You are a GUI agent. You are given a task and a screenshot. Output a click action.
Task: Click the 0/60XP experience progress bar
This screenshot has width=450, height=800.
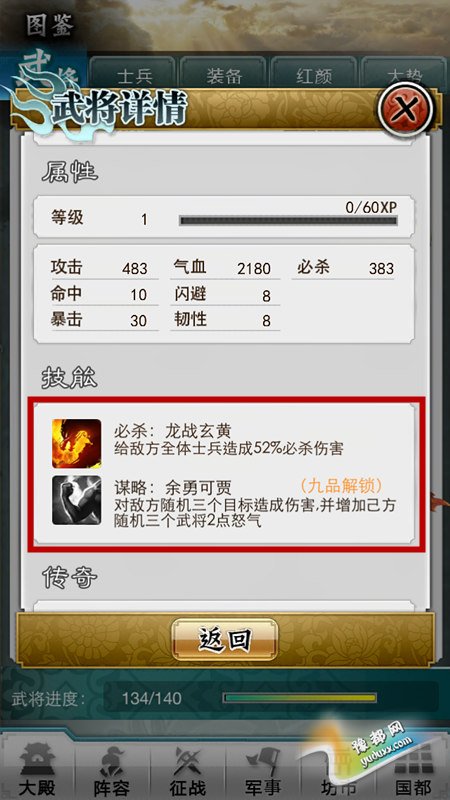(288, 220)
